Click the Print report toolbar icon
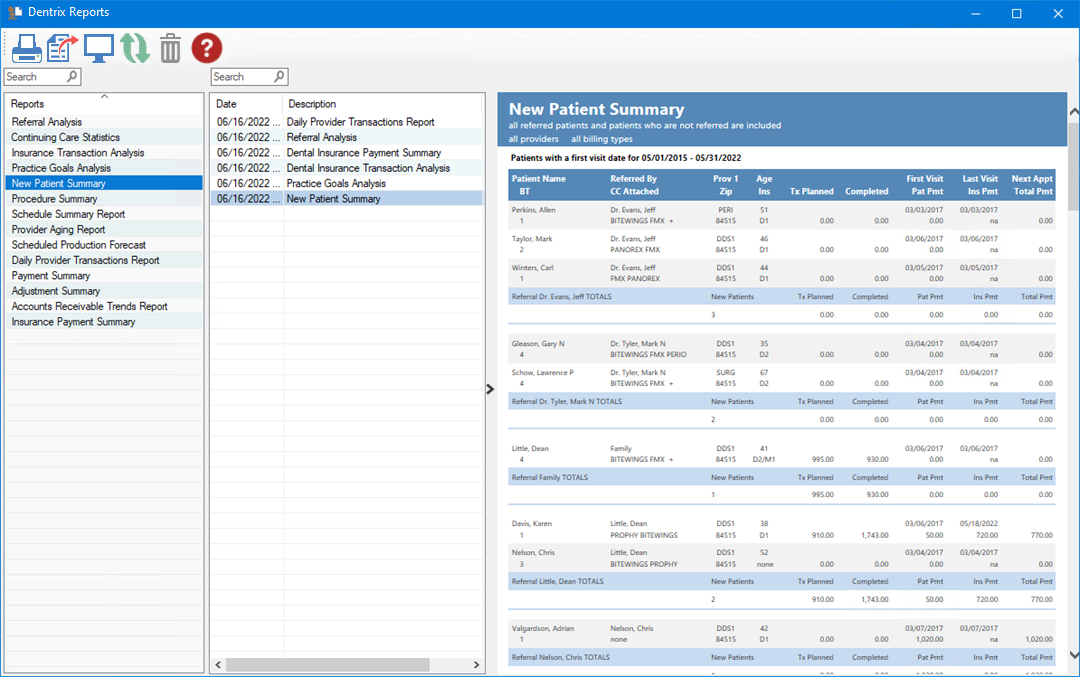 tap(25, 48)
